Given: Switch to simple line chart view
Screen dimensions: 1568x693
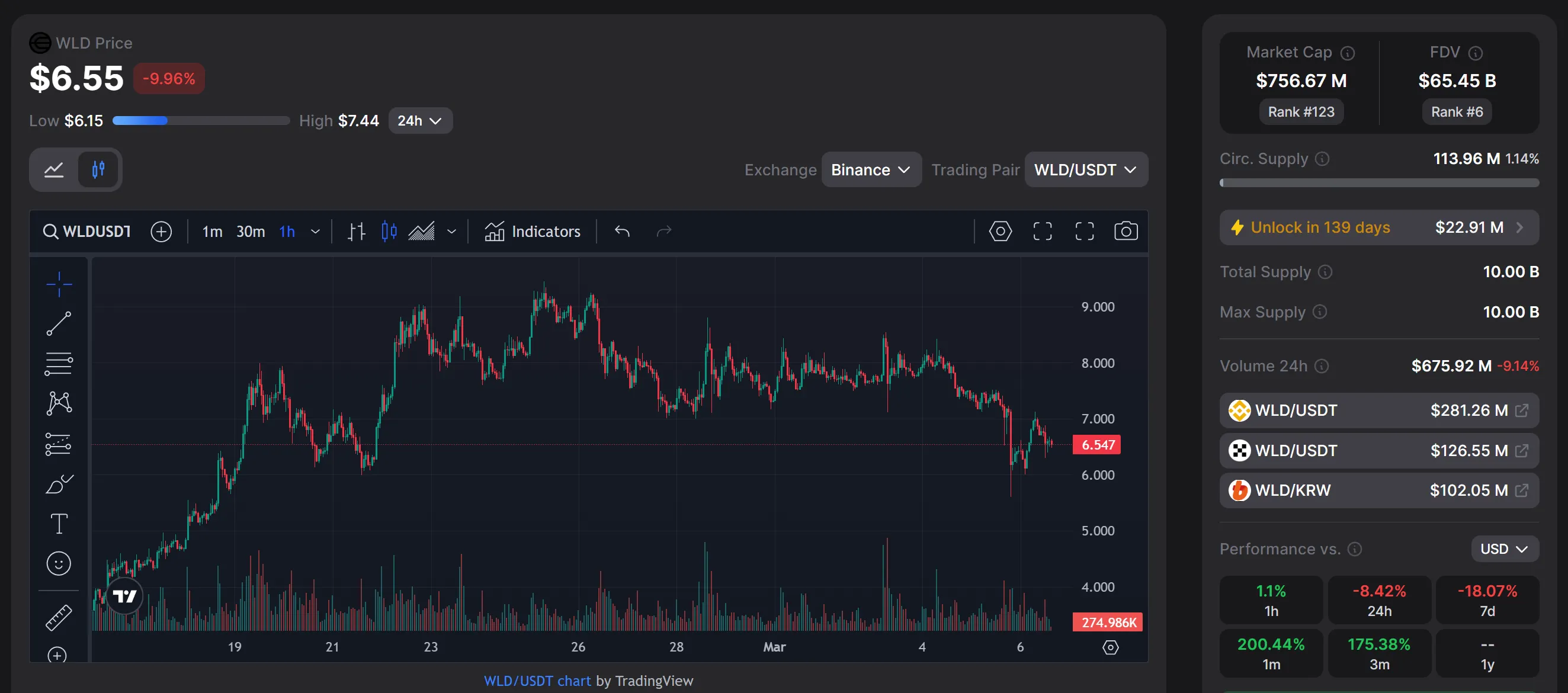Looking at the screenshot, I should point(53,169).
